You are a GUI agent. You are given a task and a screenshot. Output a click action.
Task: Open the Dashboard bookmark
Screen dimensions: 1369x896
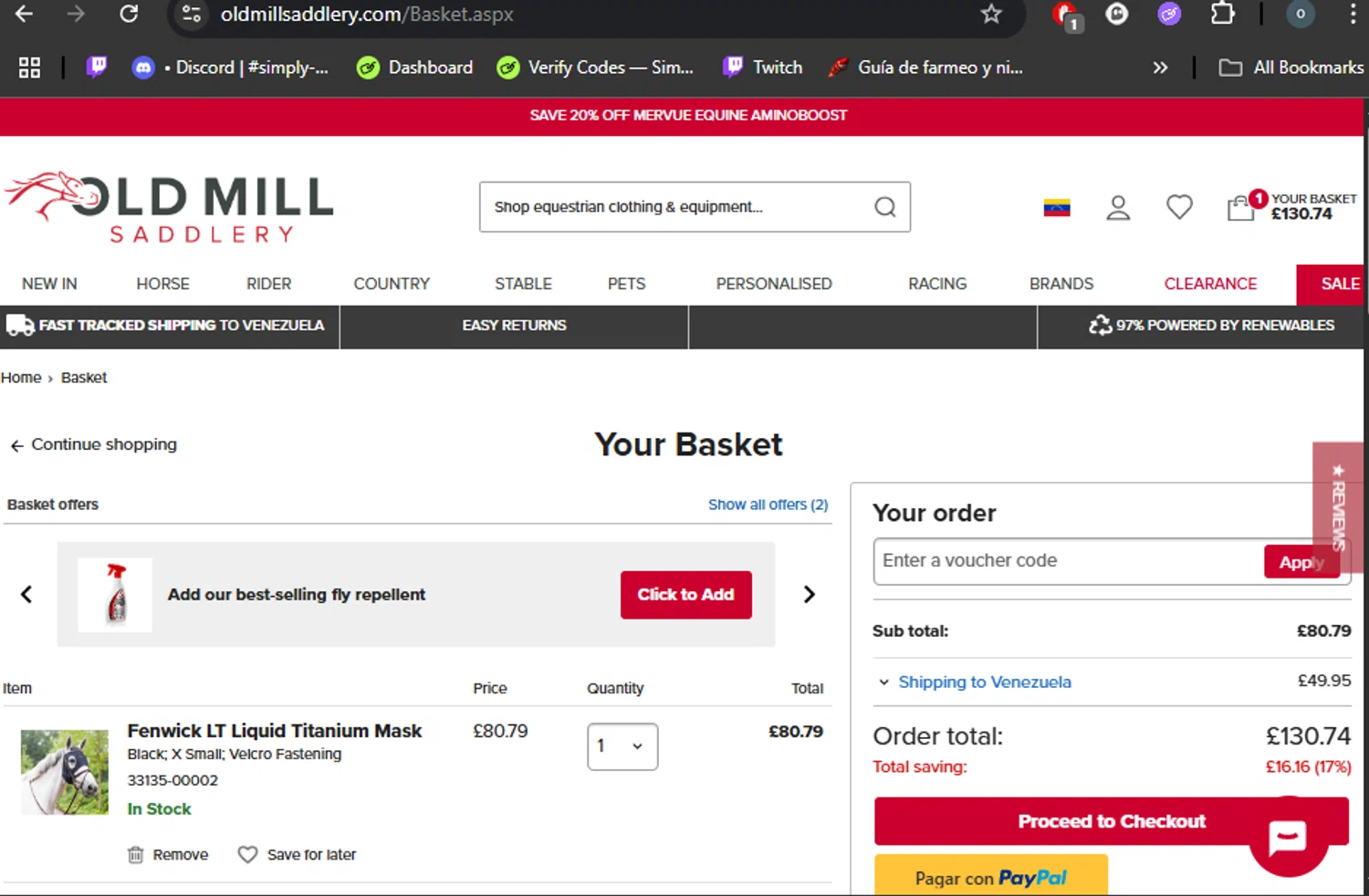415,68
